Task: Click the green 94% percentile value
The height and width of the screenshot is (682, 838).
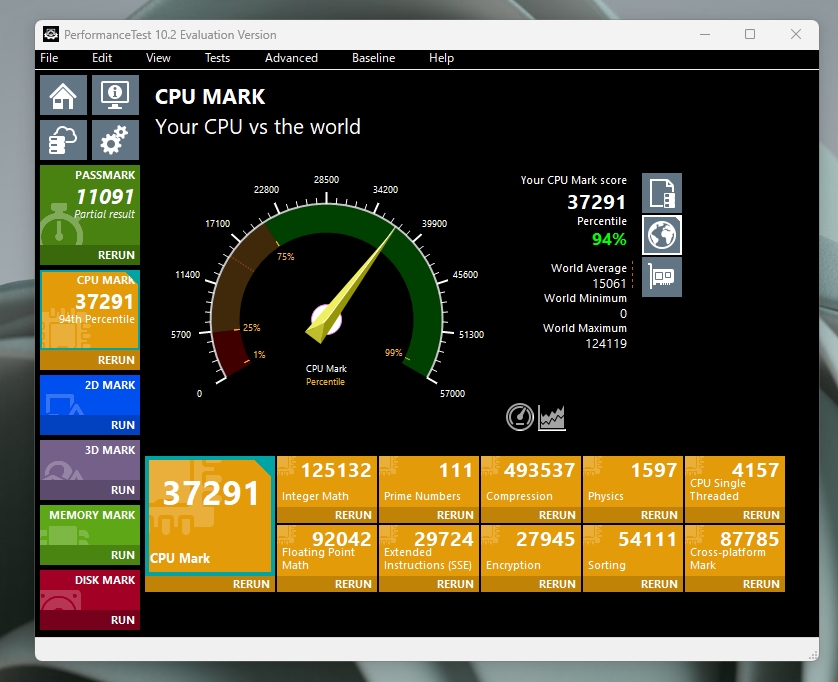Action: [x=609, y=239]
